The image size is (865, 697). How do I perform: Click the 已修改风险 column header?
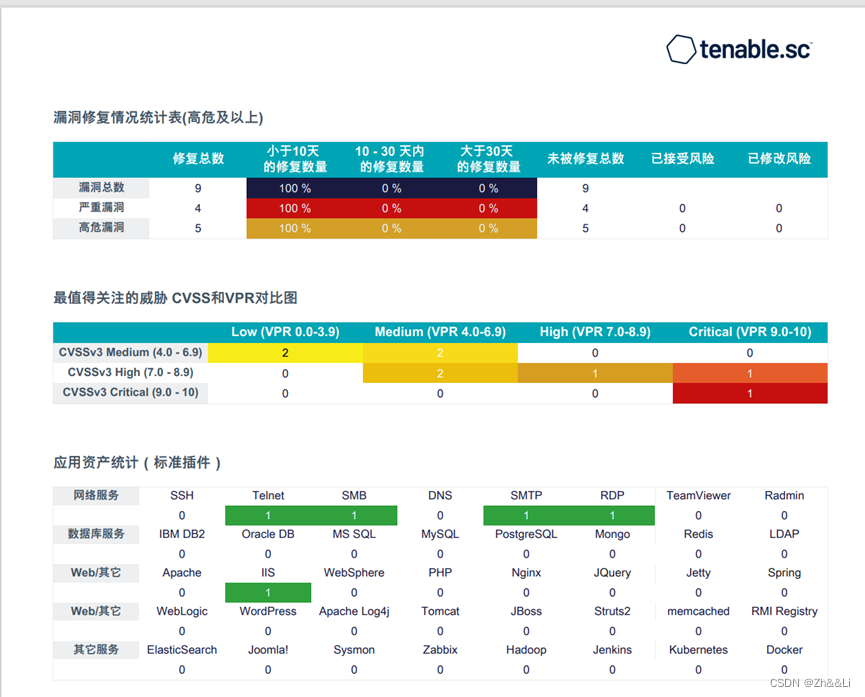point(779,159)
